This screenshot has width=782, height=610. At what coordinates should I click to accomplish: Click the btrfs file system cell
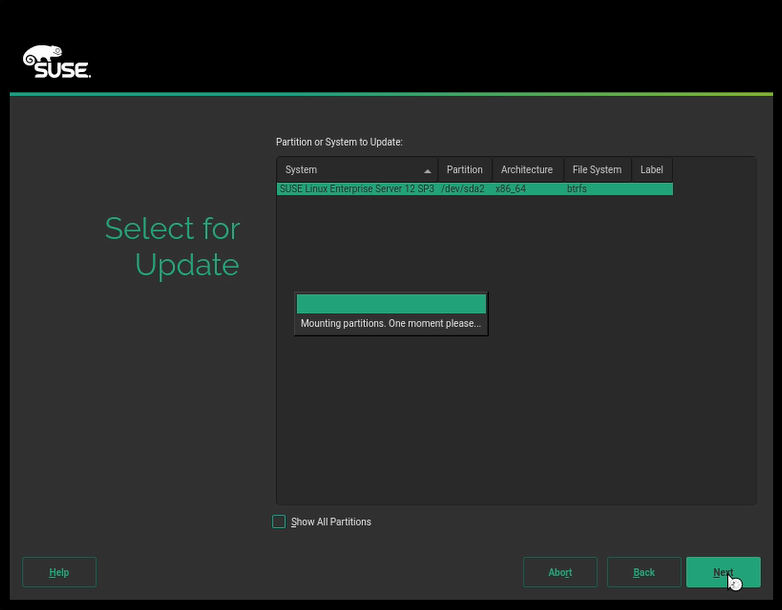pyautogui.click(x=577, y=189)
